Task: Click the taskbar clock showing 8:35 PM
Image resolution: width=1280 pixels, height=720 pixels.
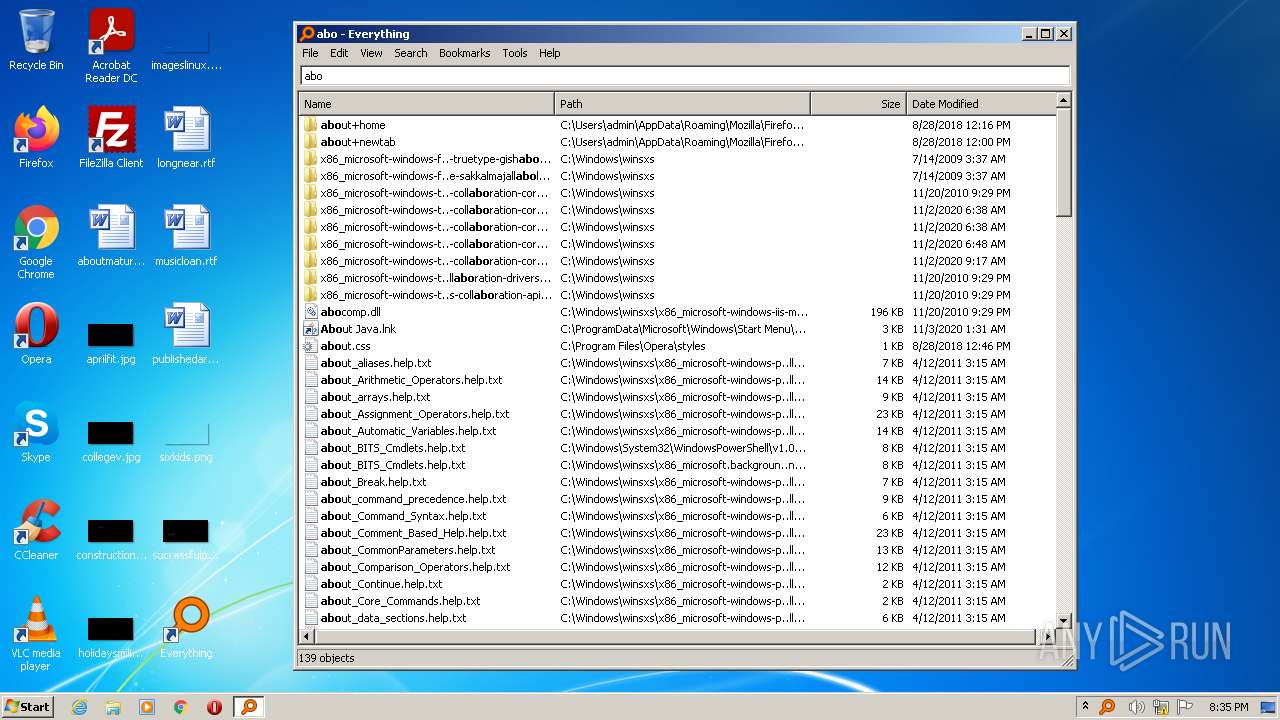Action: [x=1228, y=707]
